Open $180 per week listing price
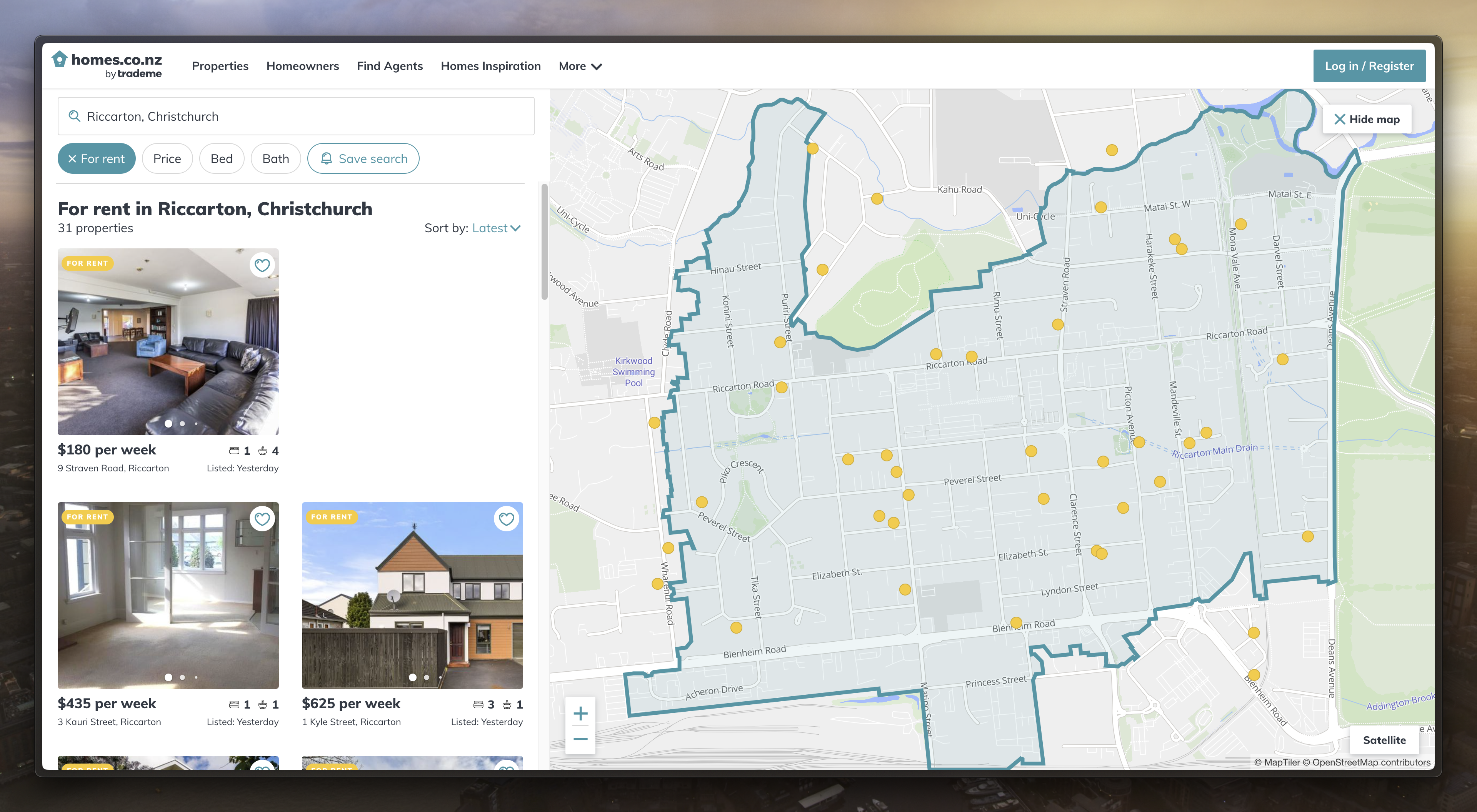This screenshot has height=812, width=1477. click(x=107, y=450)
